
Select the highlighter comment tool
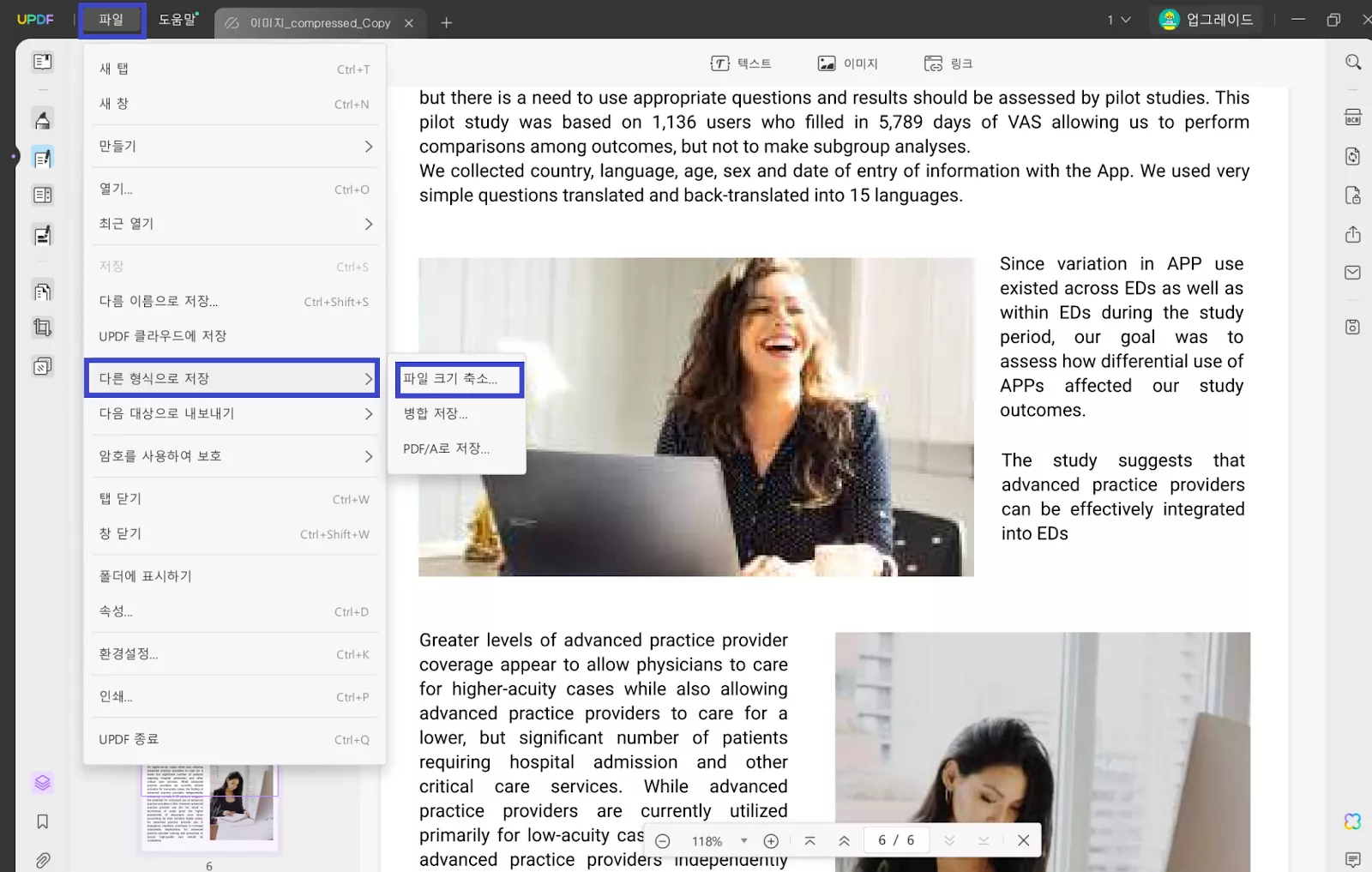[42, 119]
